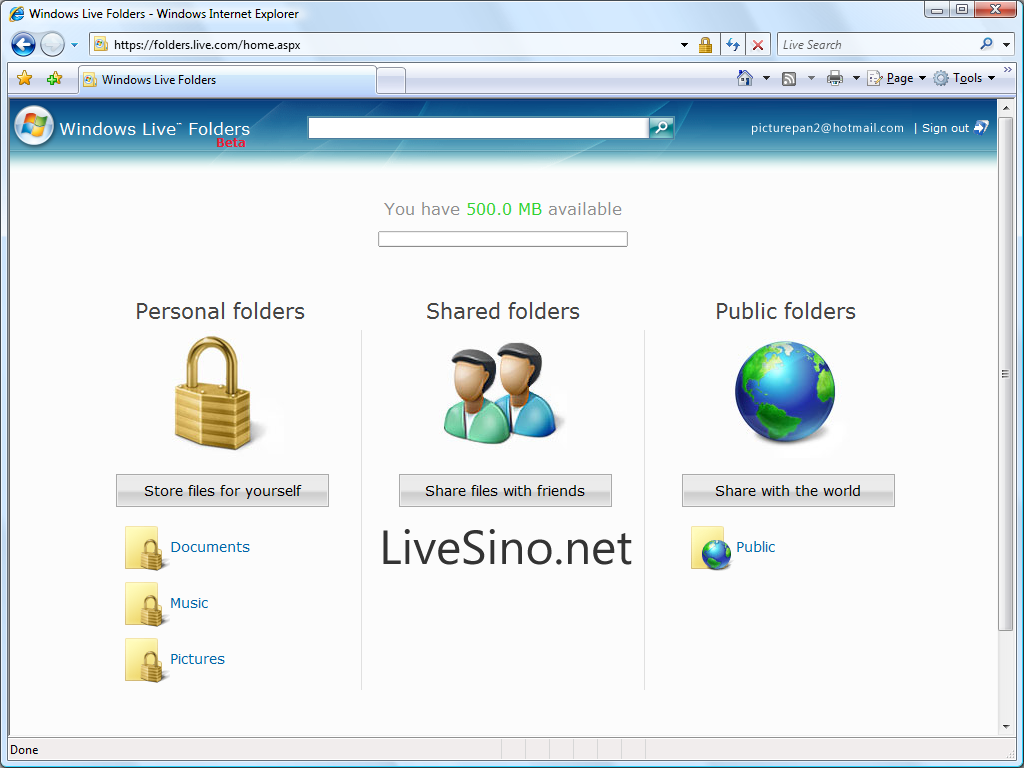Click the Done status bar text
This screenshot has height=768, width=1024.
(24, 750)
